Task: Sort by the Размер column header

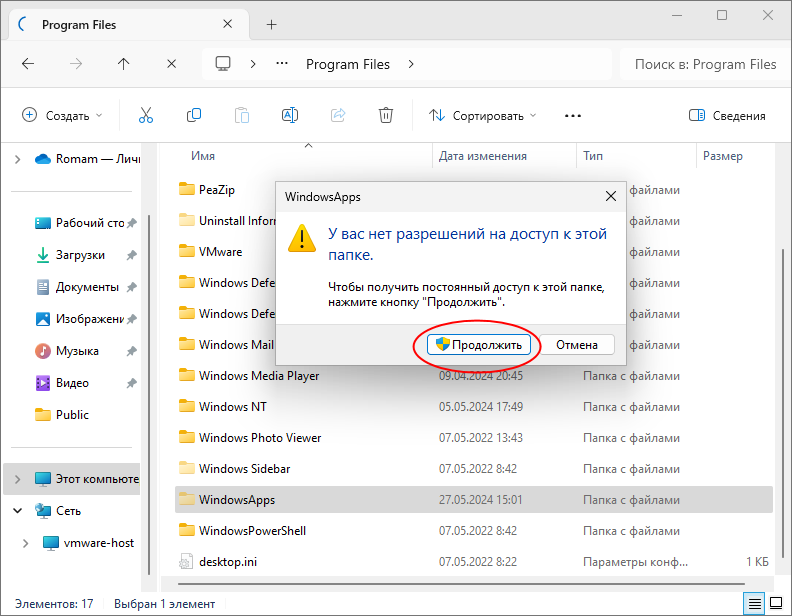Action: [723, 156]
